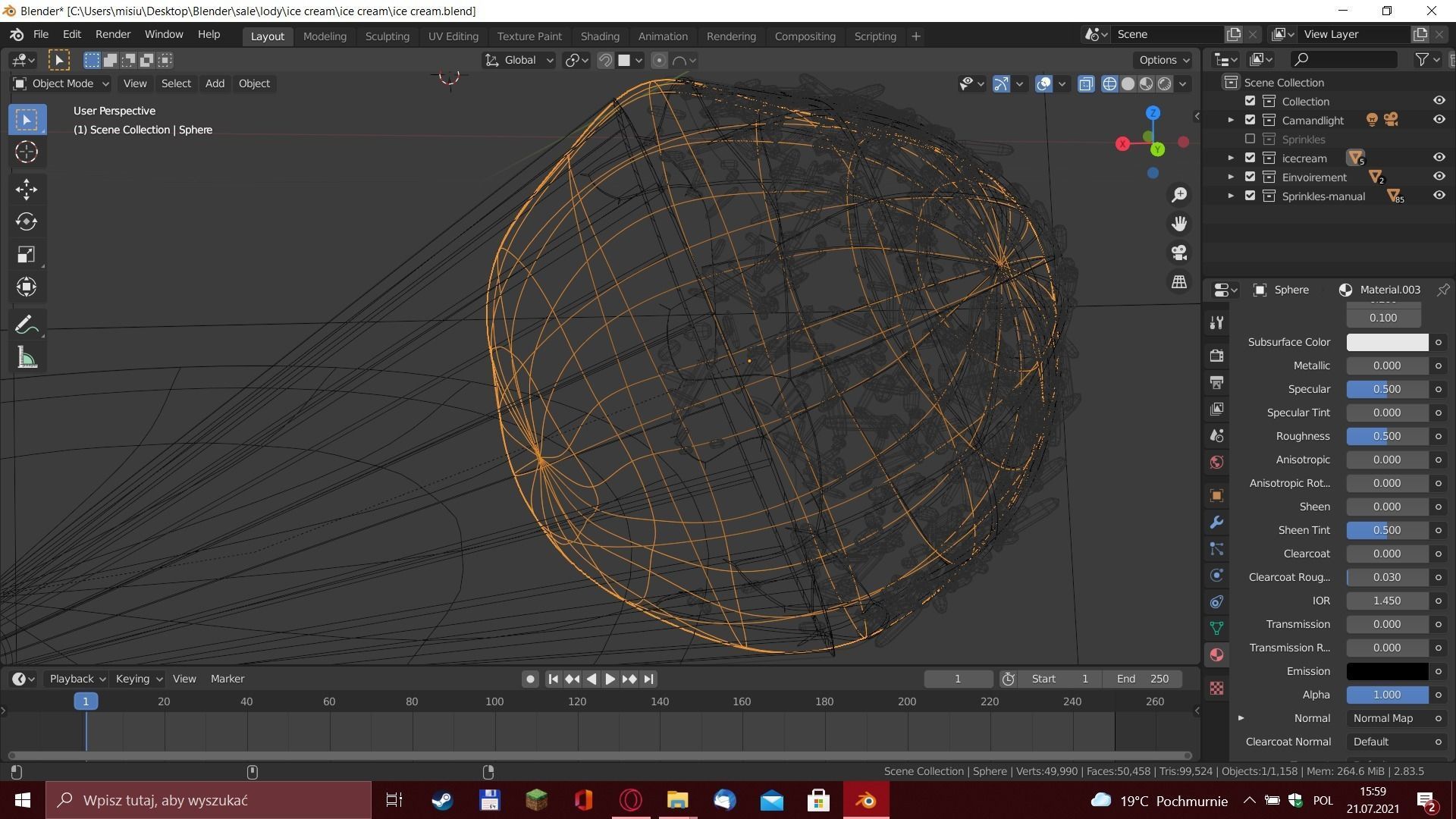
Task: Select the Move tool in toolbar
Action: 27,189
